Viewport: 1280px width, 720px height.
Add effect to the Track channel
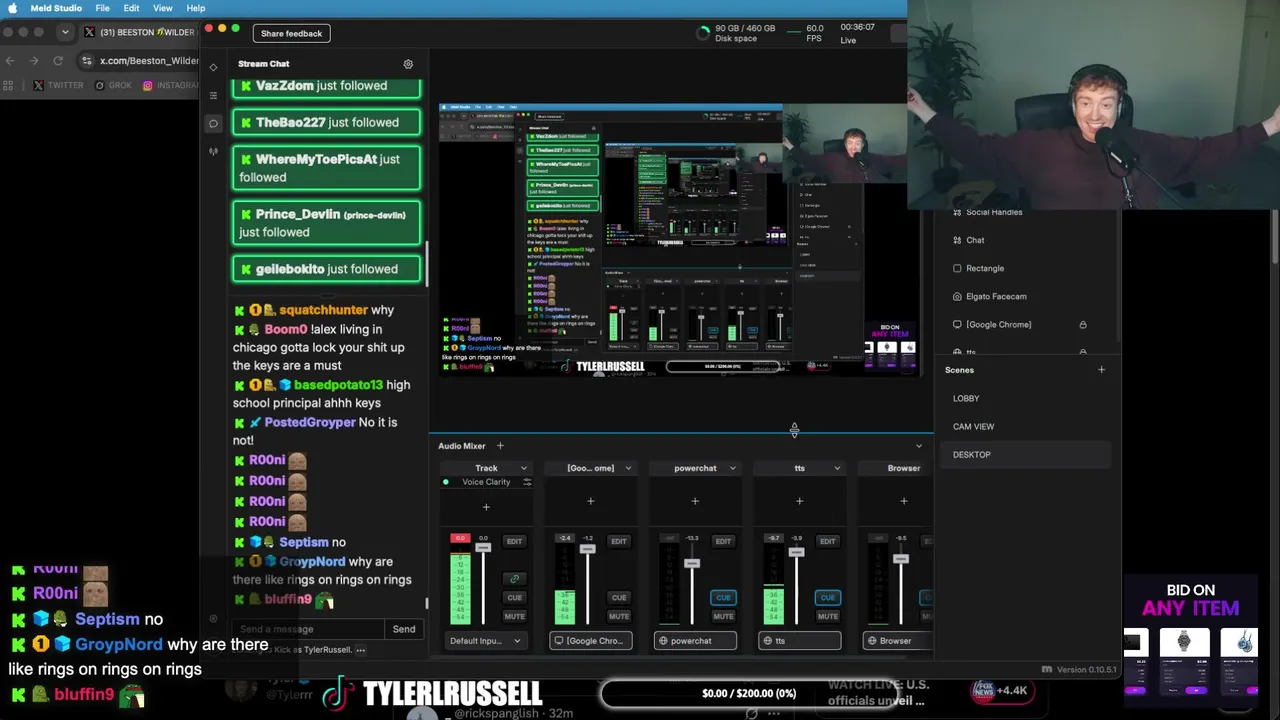(486, 507)
